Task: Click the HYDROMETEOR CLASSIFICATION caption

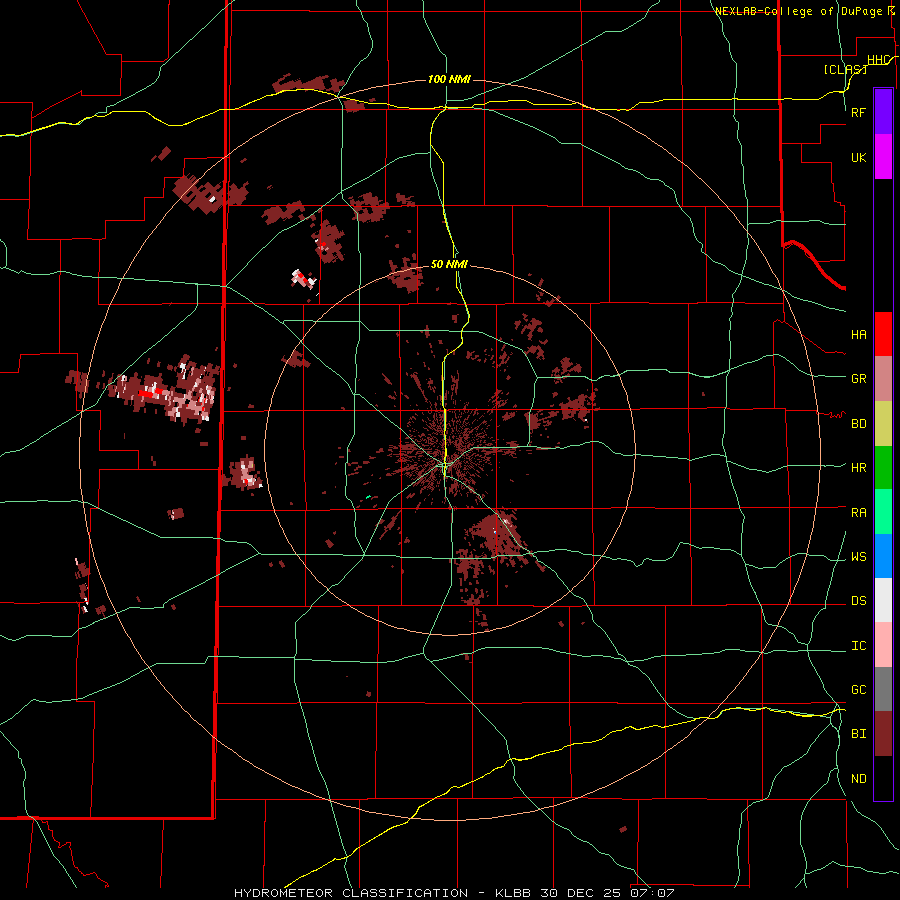Action: 351,893
